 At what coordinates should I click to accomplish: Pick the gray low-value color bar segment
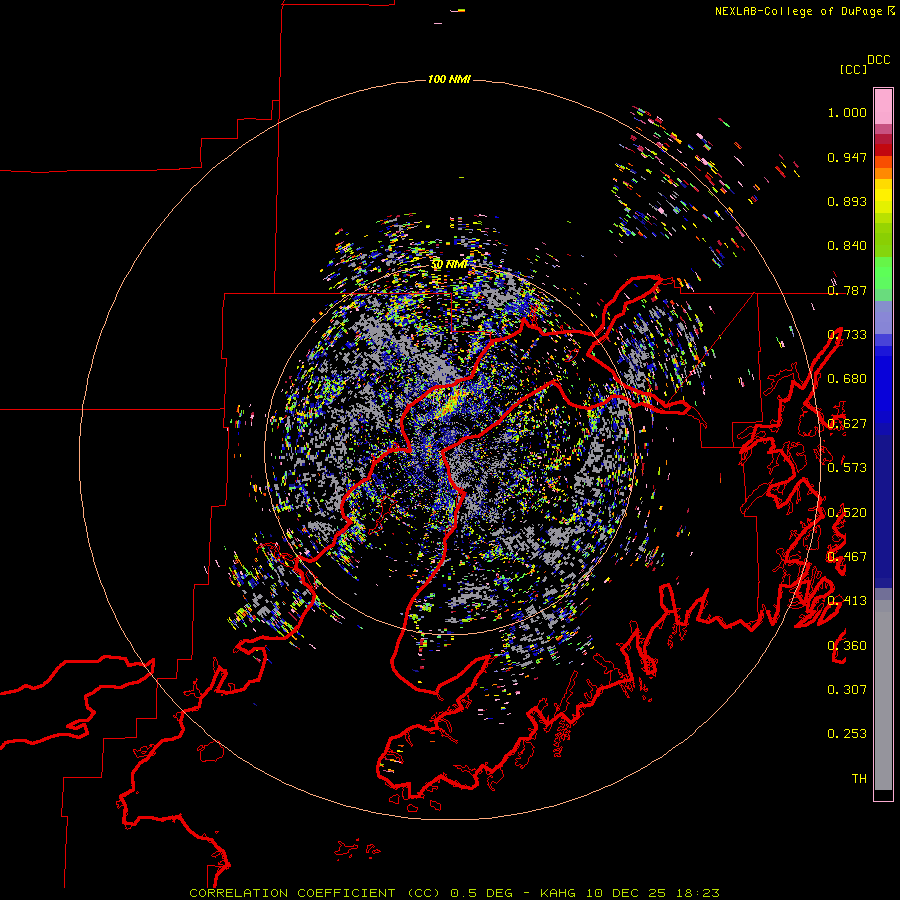(x=883, y=695)
